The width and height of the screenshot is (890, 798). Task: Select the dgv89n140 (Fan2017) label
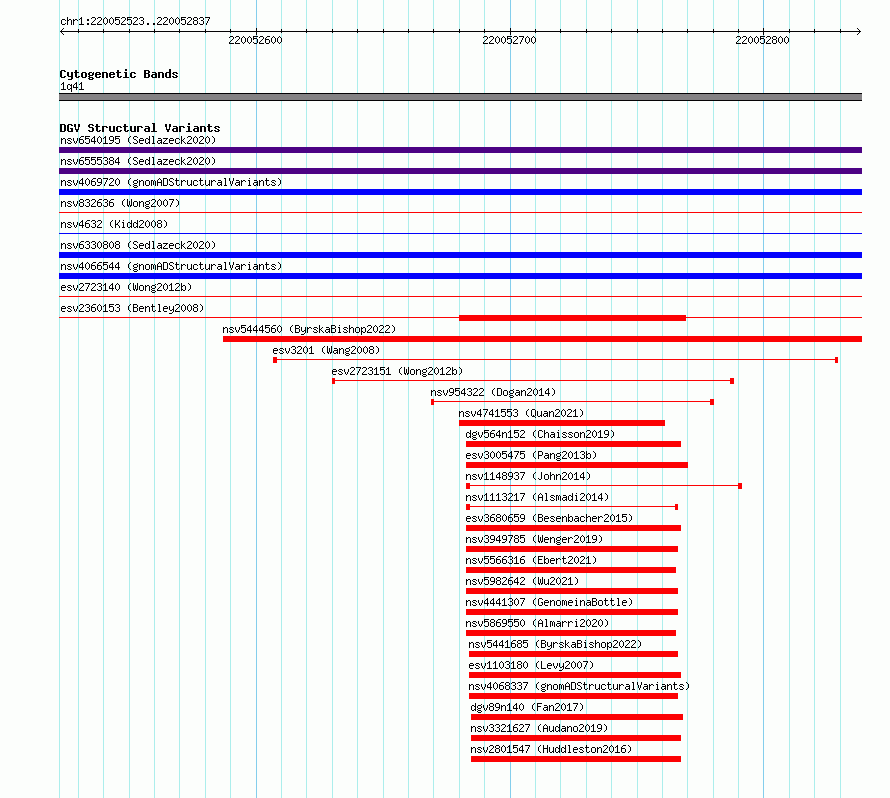527,707
